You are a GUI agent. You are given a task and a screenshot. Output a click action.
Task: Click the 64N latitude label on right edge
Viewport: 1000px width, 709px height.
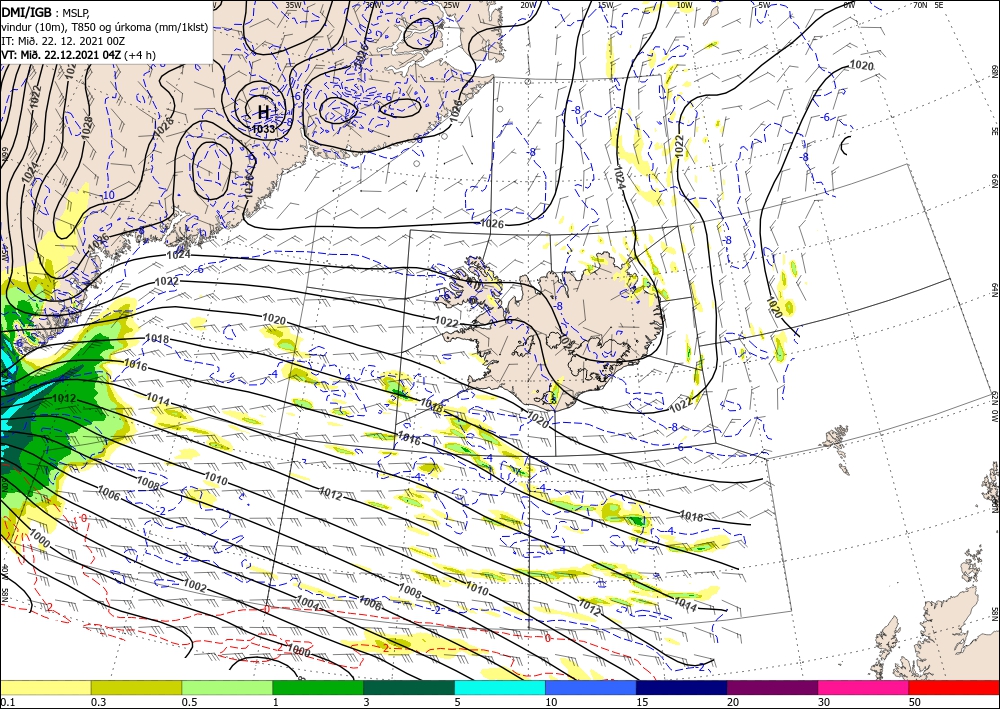[x=994, y=289]
